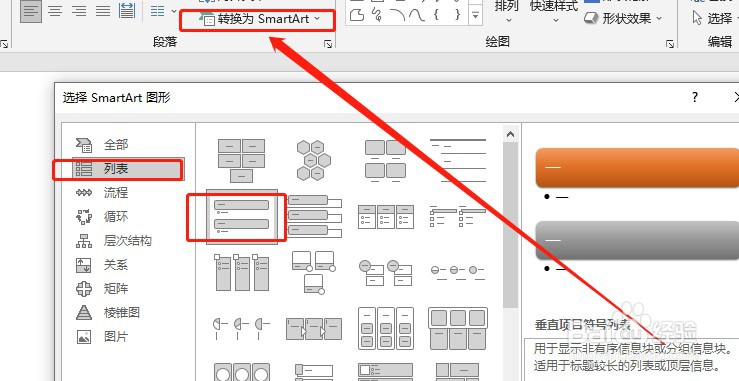Choose the vertical box list layout
The image size is (739, 381).
point(314,216)
